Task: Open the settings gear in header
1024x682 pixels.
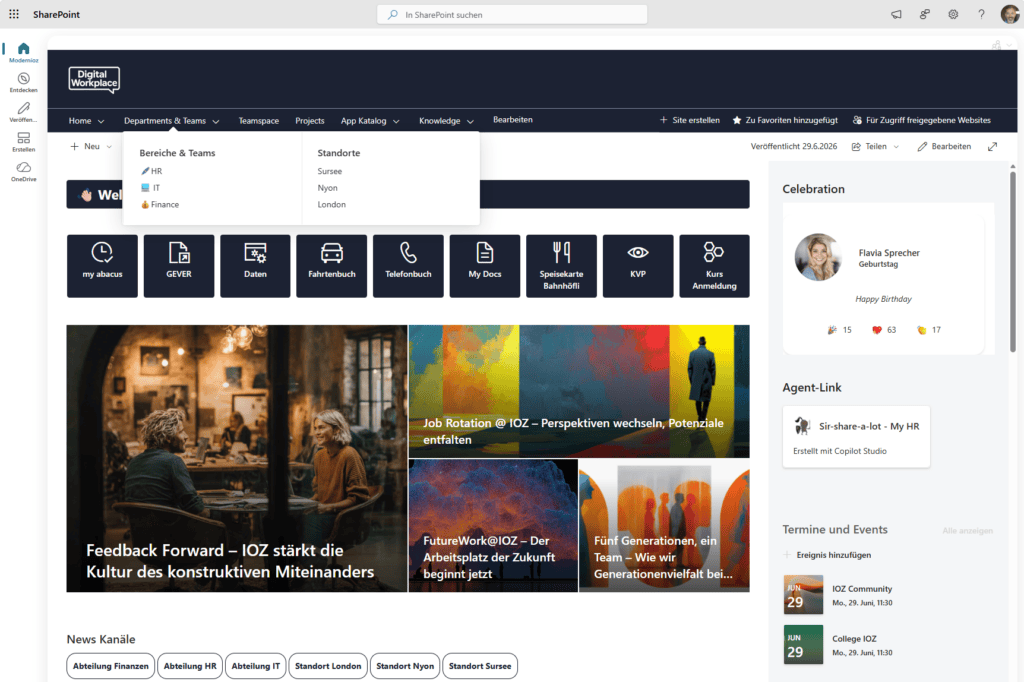Action: tap(953, 14)
